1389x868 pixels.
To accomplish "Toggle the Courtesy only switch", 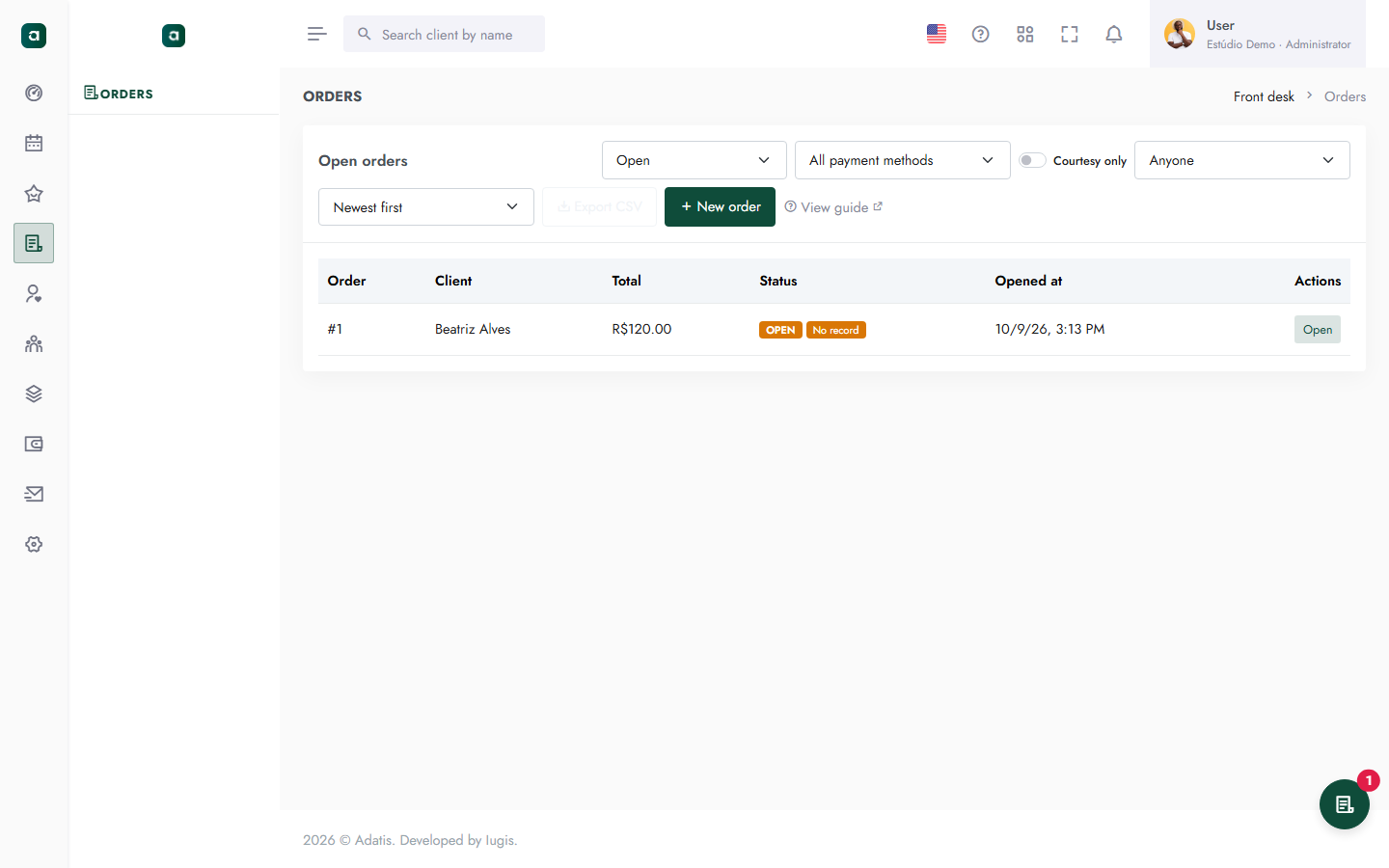I will click(x=1032, y=160).
